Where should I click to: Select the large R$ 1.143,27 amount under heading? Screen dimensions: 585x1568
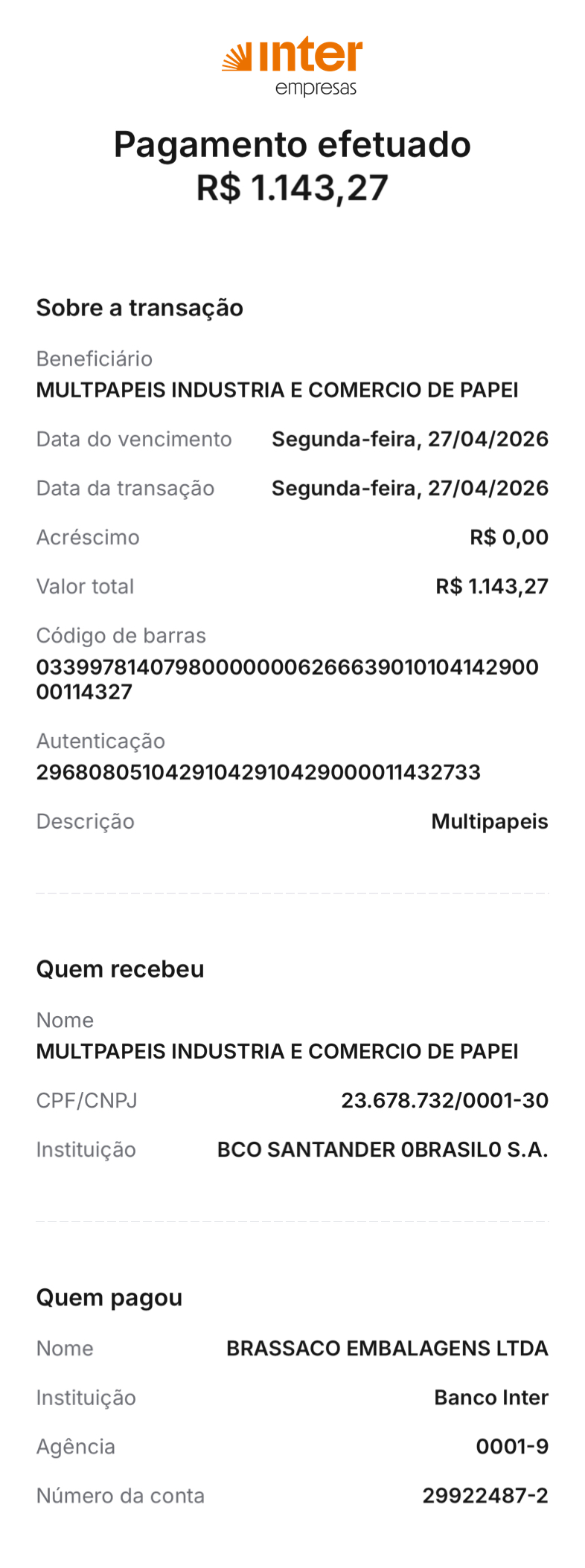coord(292,188)
